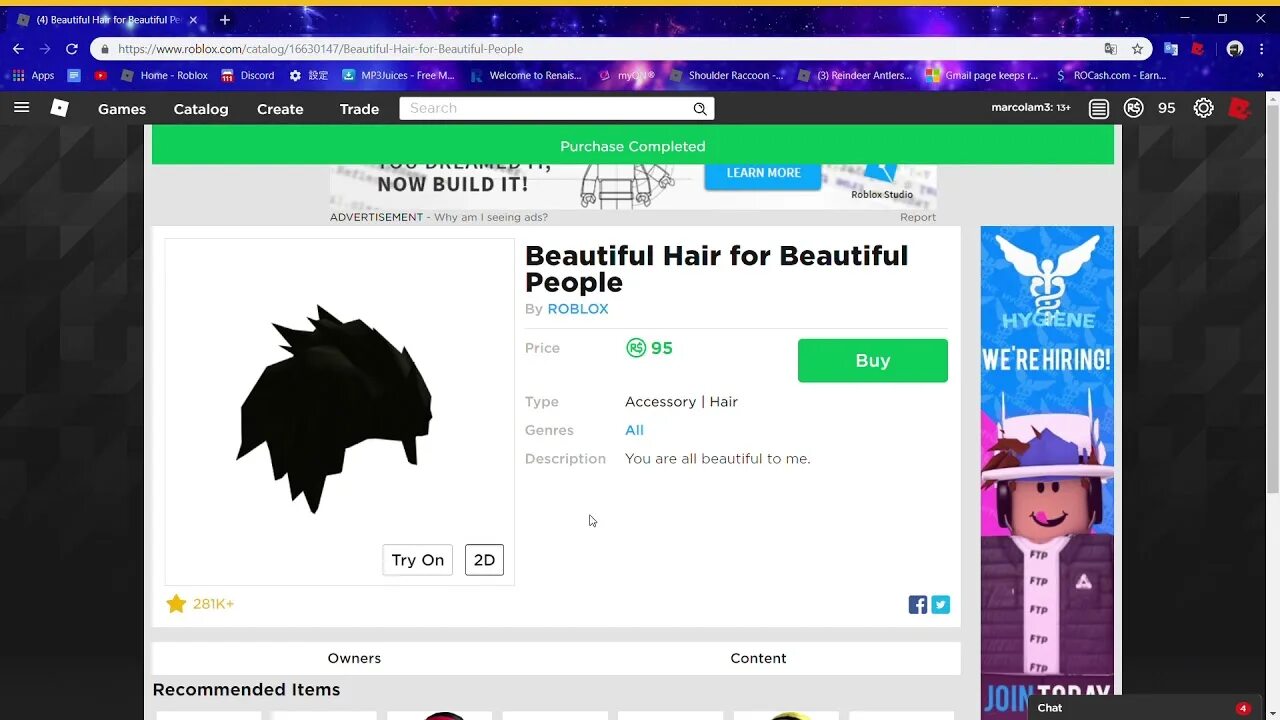Open the Welcome to Renais... bookmark
The width and height of the screenshot is (1280, 720).
pos(526,75)
